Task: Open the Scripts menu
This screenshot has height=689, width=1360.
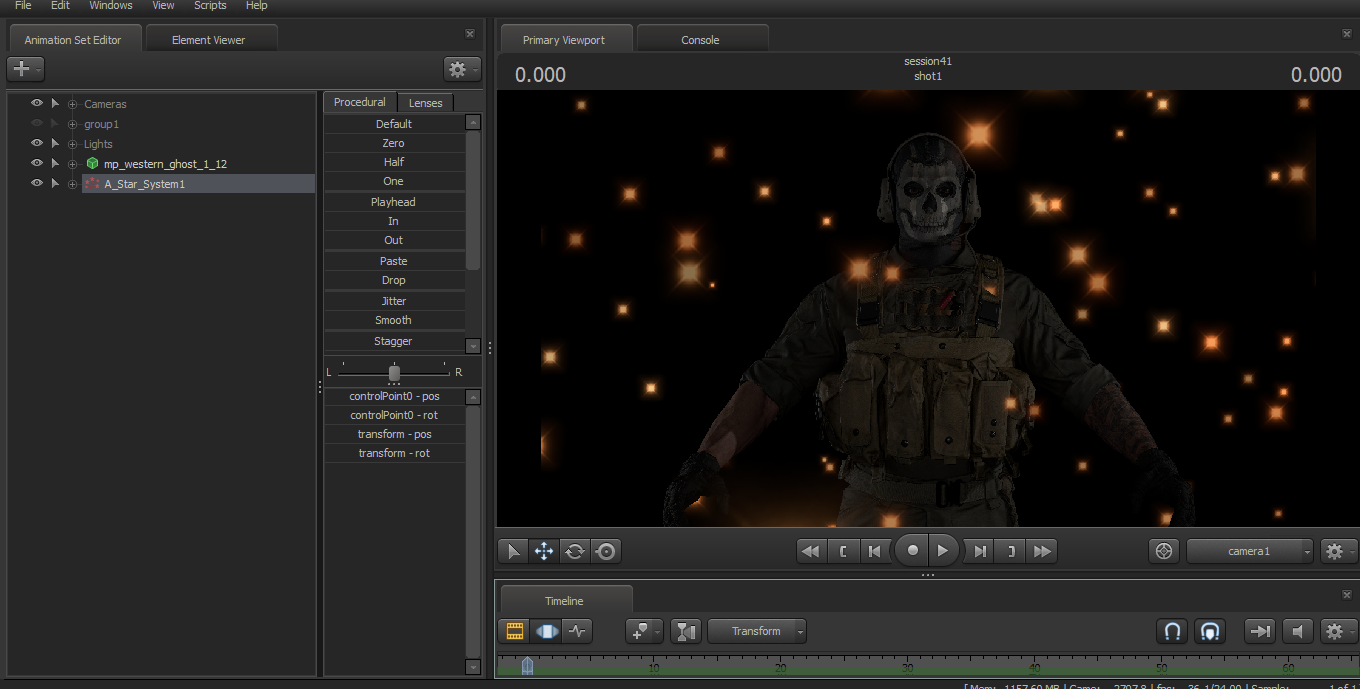Action: pos(210,5)
